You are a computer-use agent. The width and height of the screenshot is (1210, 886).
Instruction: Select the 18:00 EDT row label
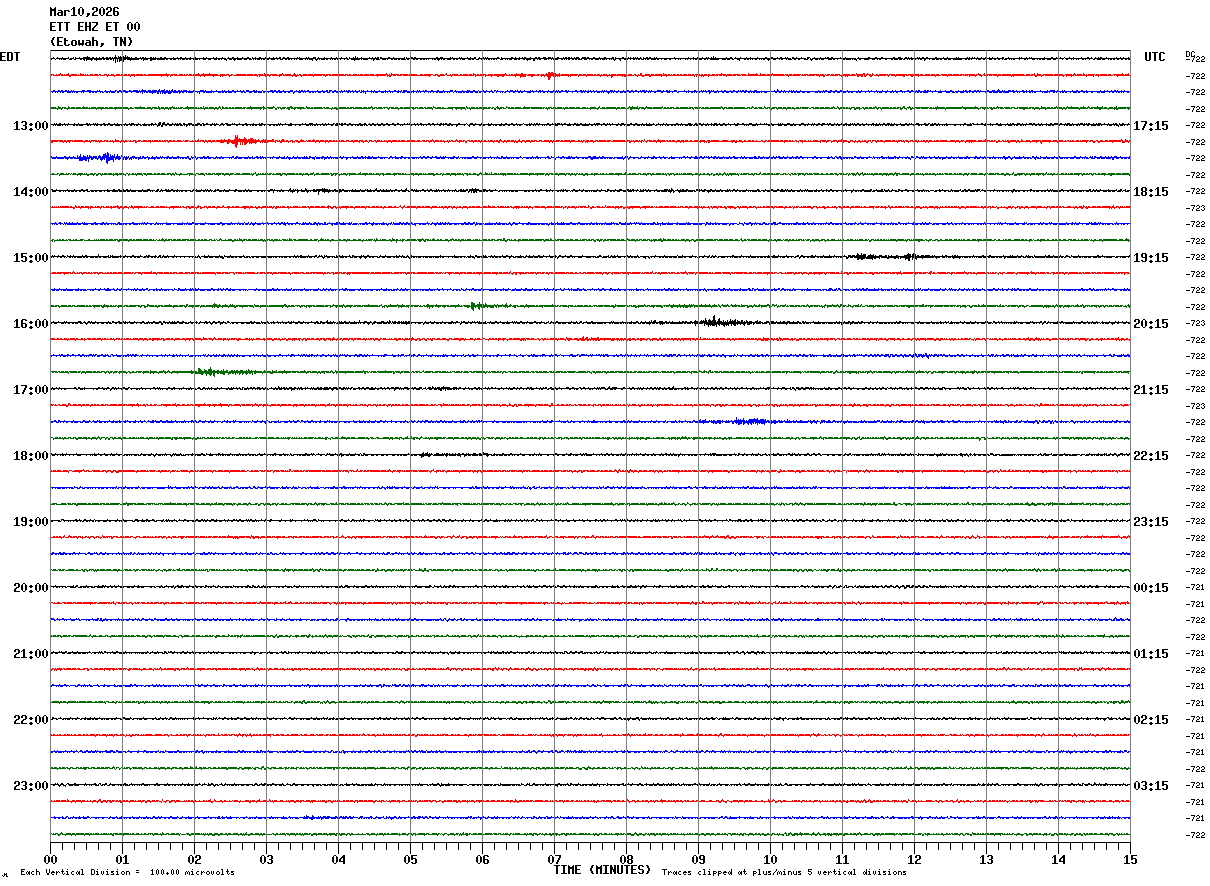[x=30, y=456]
